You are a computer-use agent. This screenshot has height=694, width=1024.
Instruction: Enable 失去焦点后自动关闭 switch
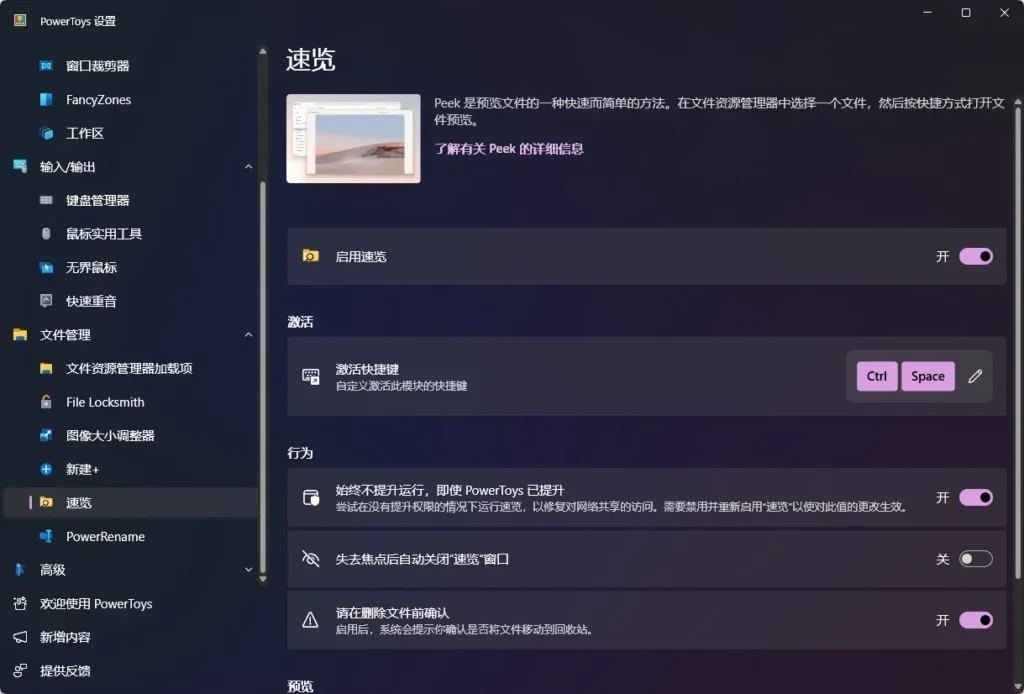point(976,559)
